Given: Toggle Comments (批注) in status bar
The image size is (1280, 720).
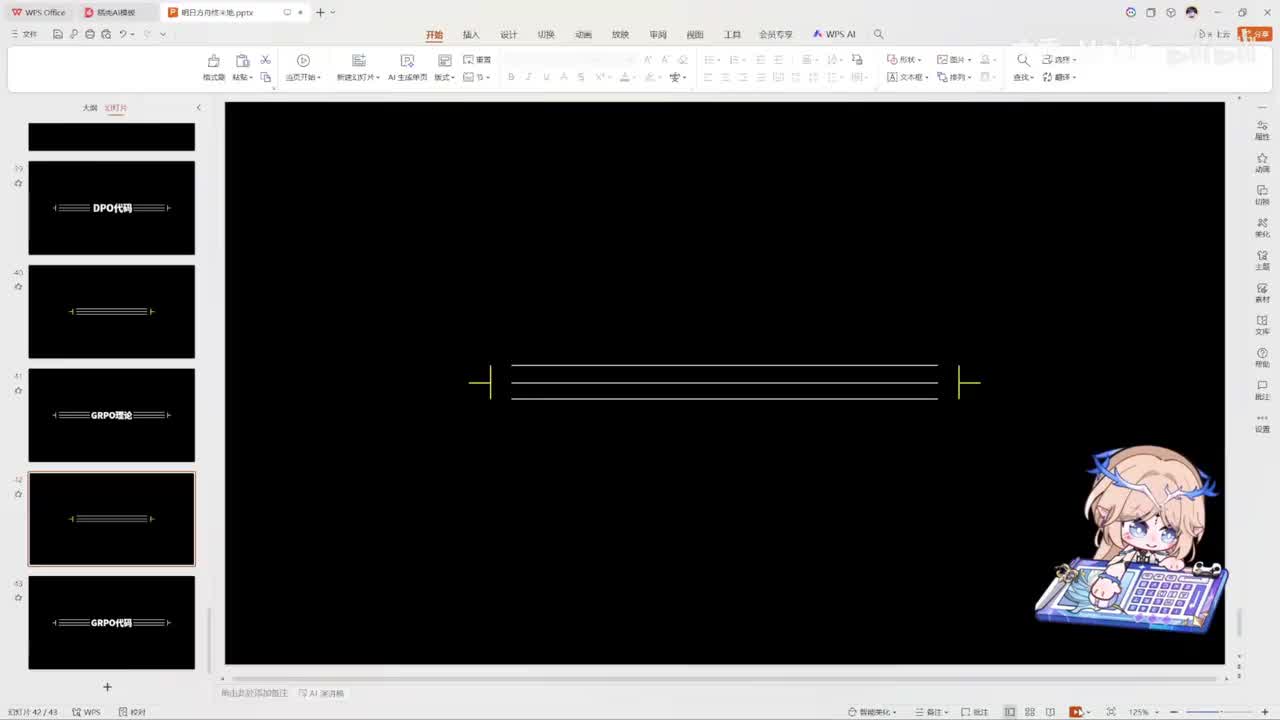Looking at the screenshot, I should (975, 712).
